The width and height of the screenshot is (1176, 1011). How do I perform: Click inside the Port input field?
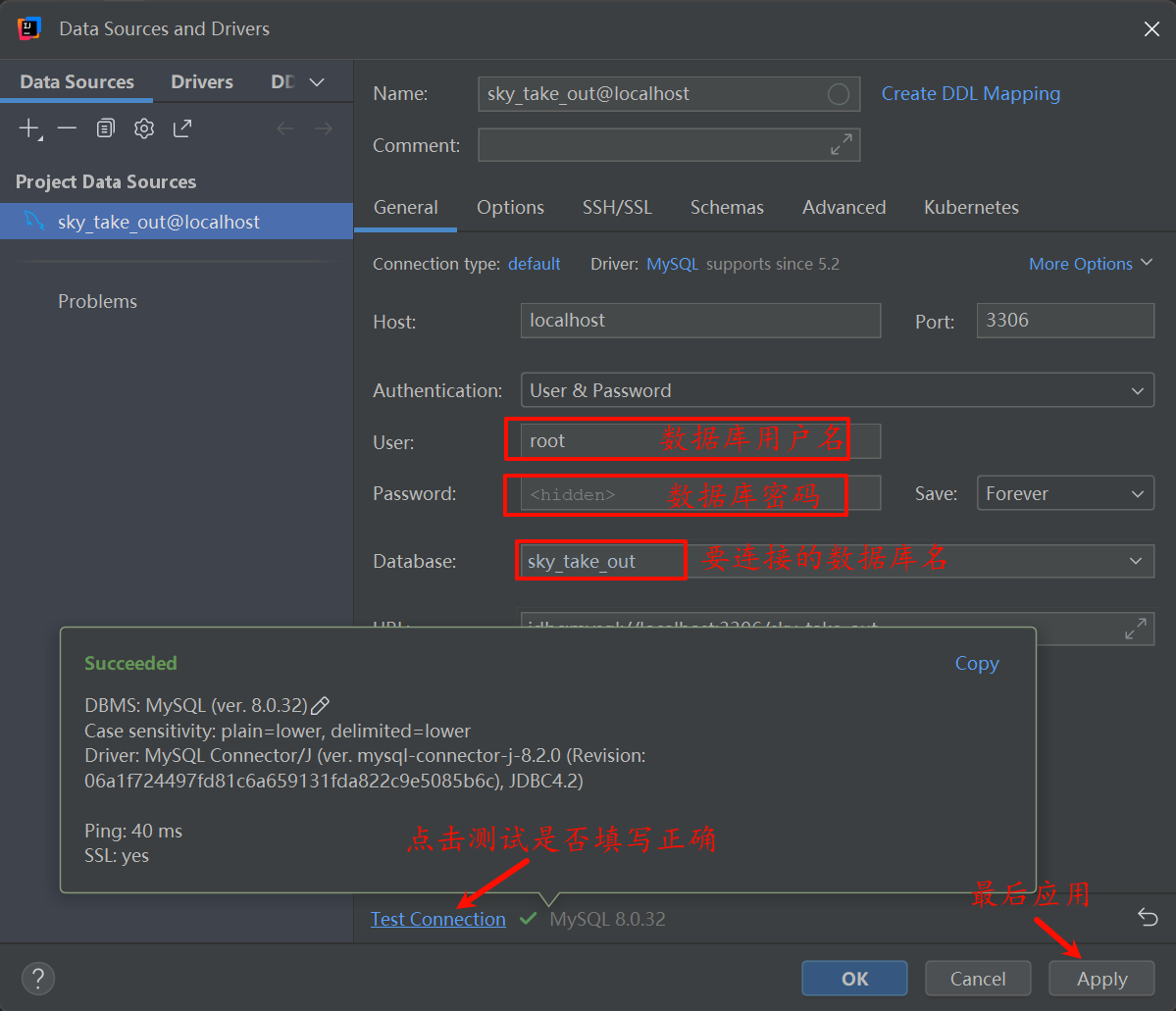[x=1064, y=320]
